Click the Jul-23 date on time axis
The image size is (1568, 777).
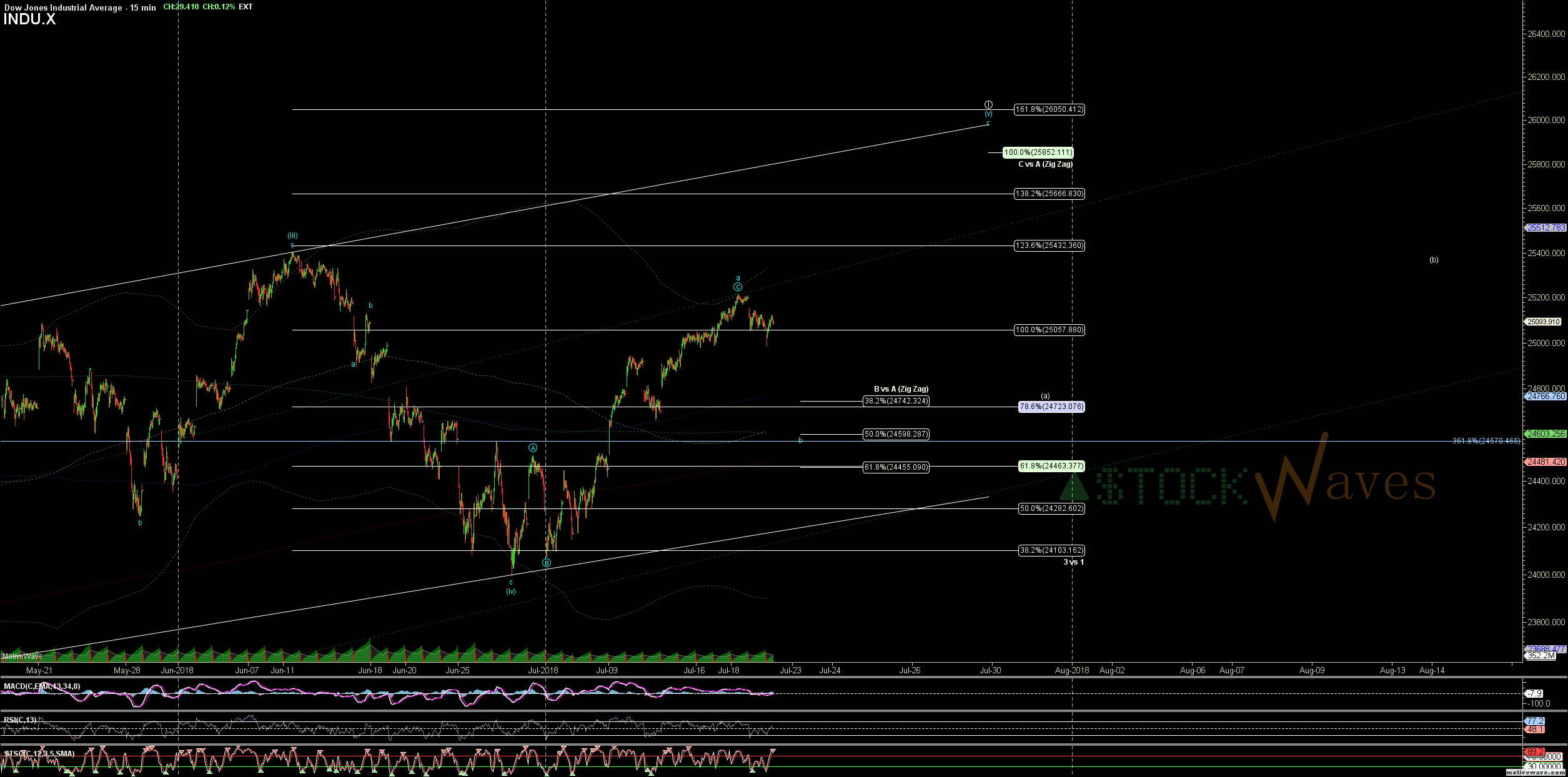790,670
